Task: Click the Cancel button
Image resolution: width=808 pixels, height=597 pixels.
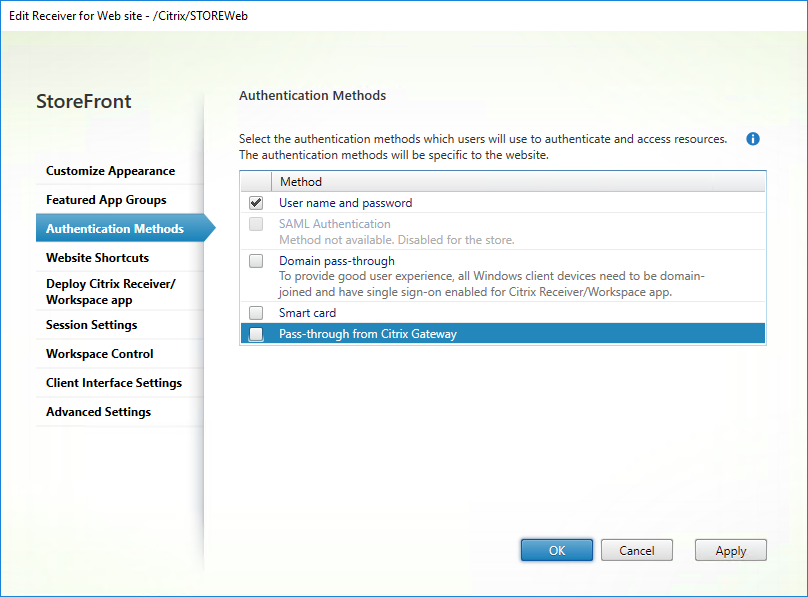Action: [636, 550]
